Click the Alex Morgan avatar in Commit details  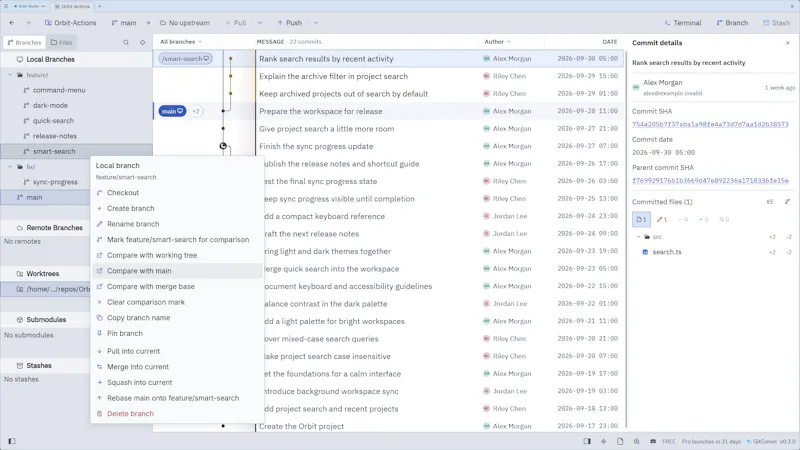[x=636, y=88]
